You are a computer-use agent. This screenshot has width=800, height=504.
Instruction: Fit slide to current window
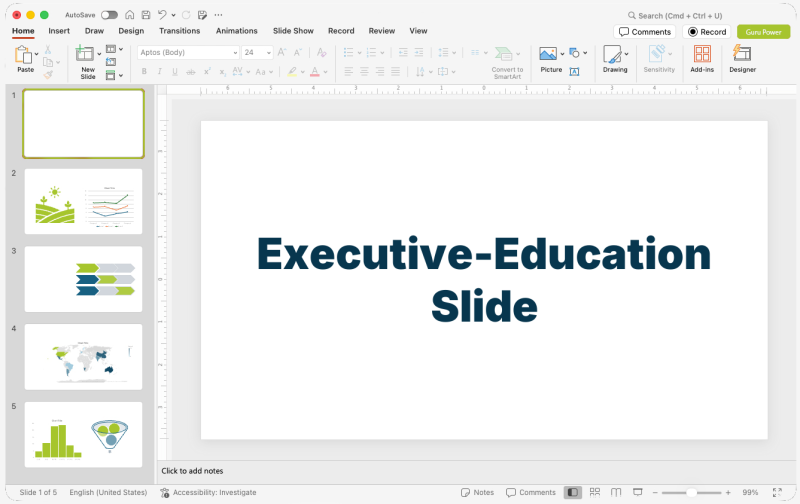777,492
